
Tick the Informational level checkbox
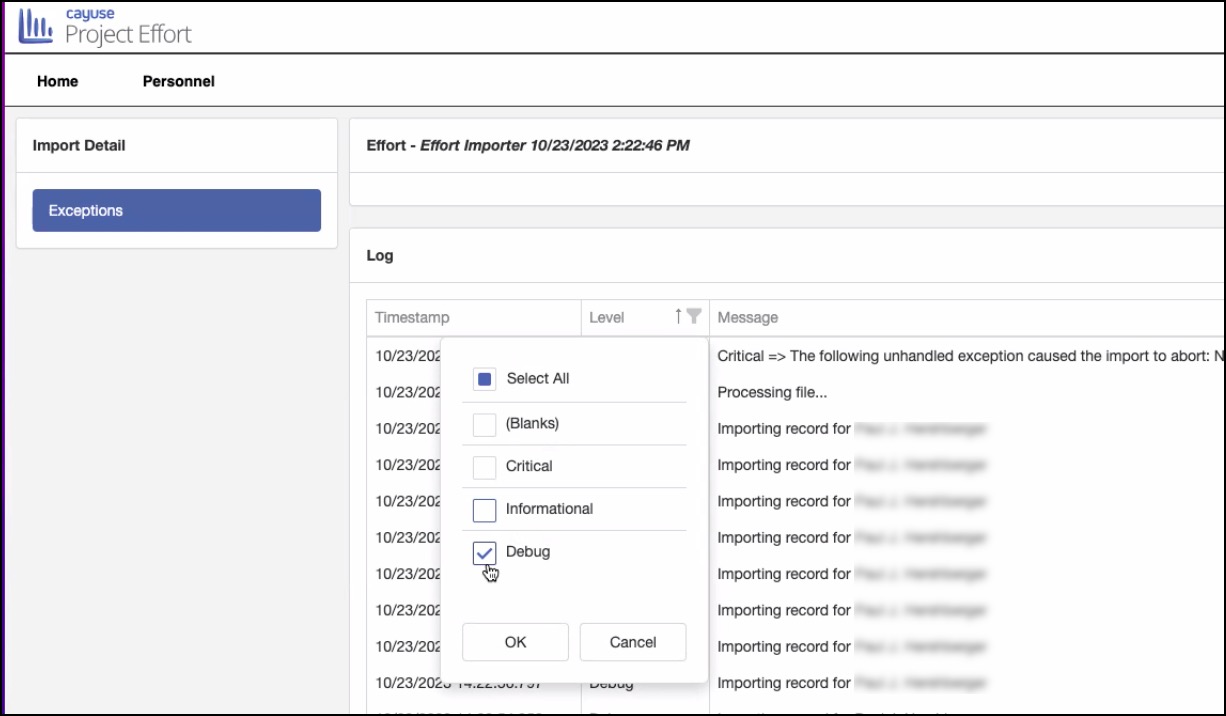[x=484, y=510]
